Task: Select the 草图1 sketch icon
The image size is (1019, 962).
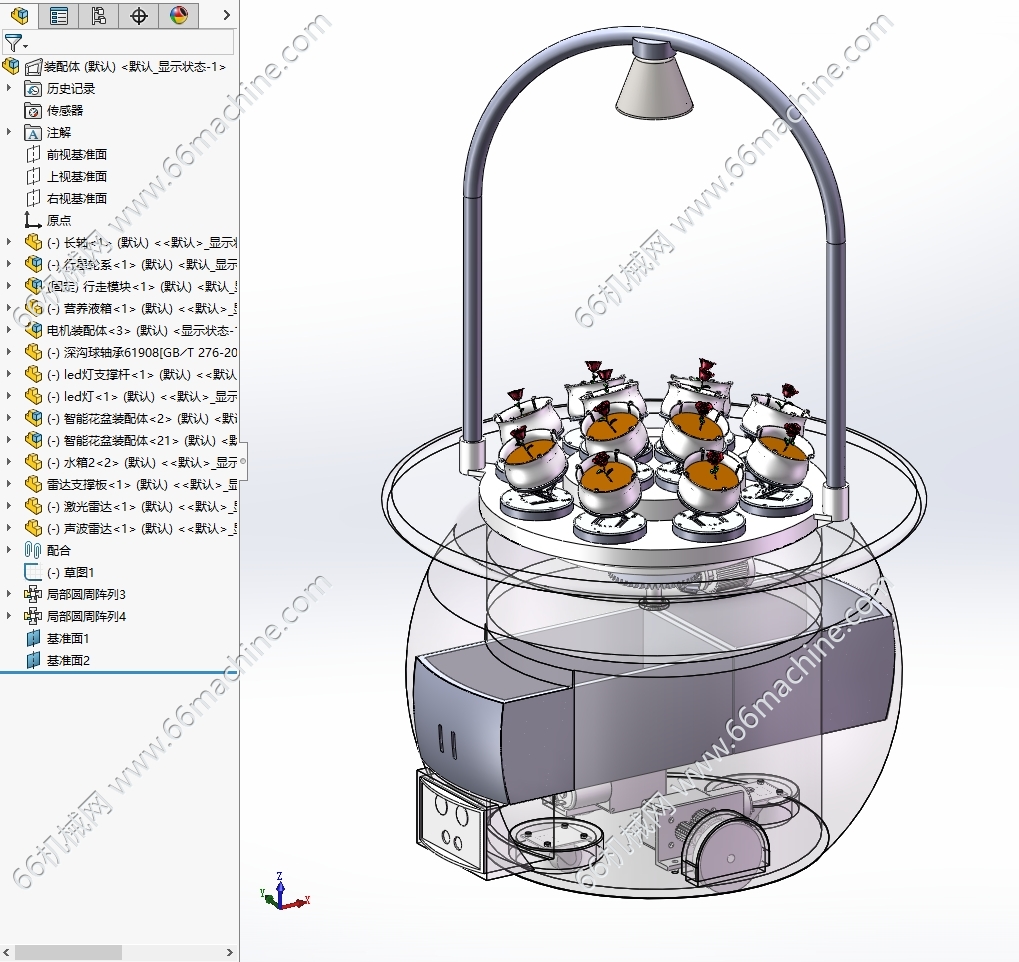Action: point(33,572)
